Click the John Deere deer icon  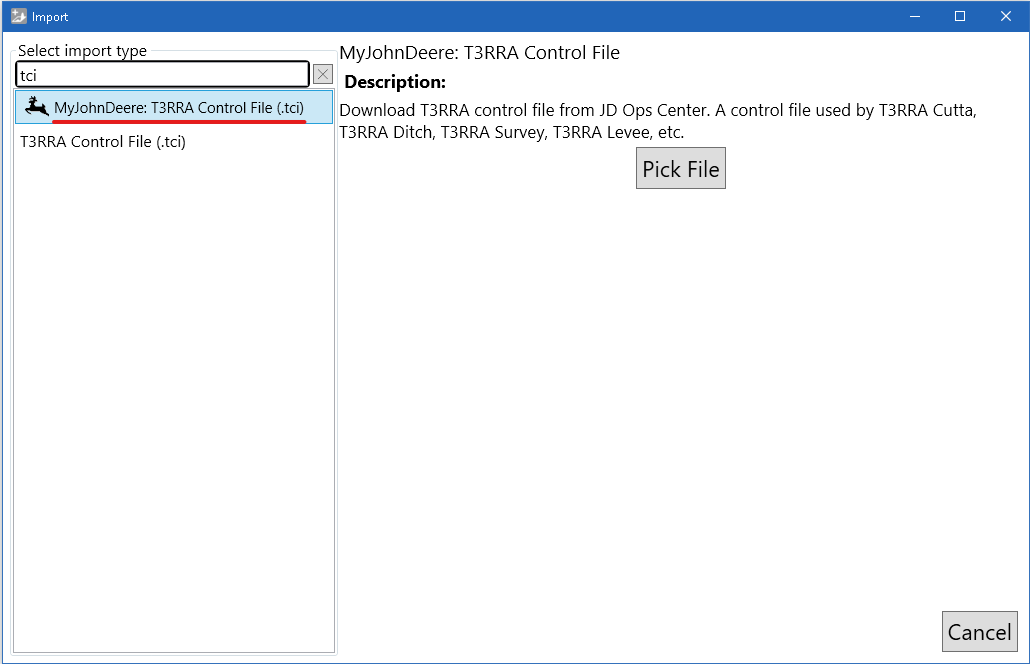(37, 106)
